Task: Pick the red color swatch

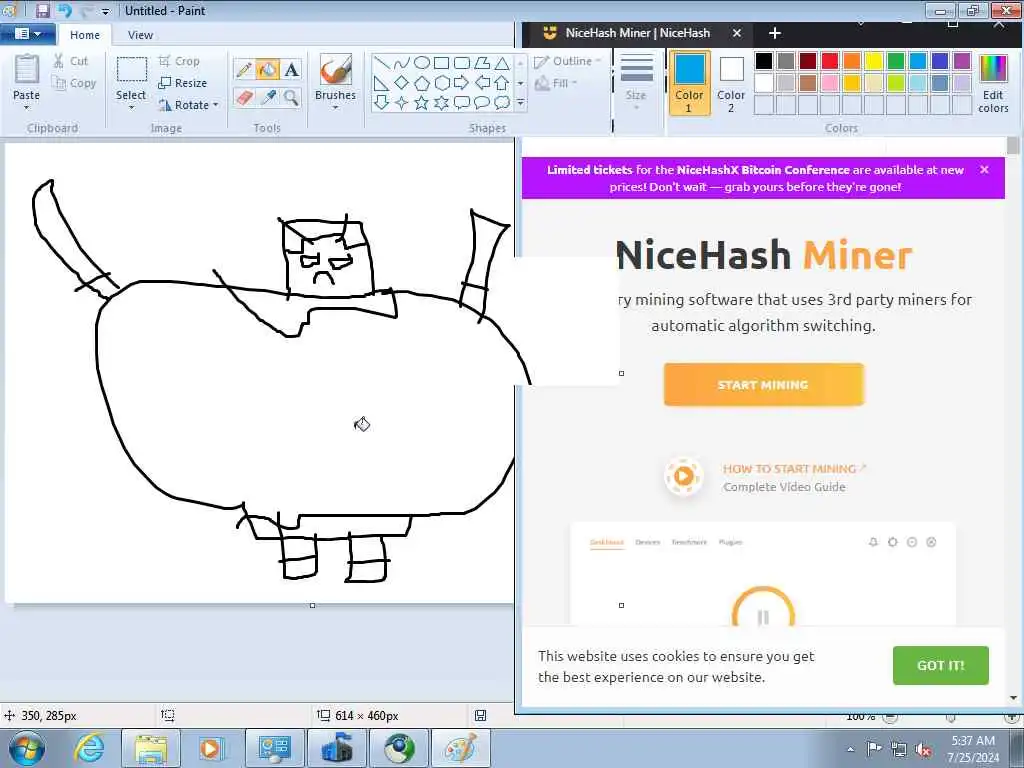Action: (x=829, y=61)
